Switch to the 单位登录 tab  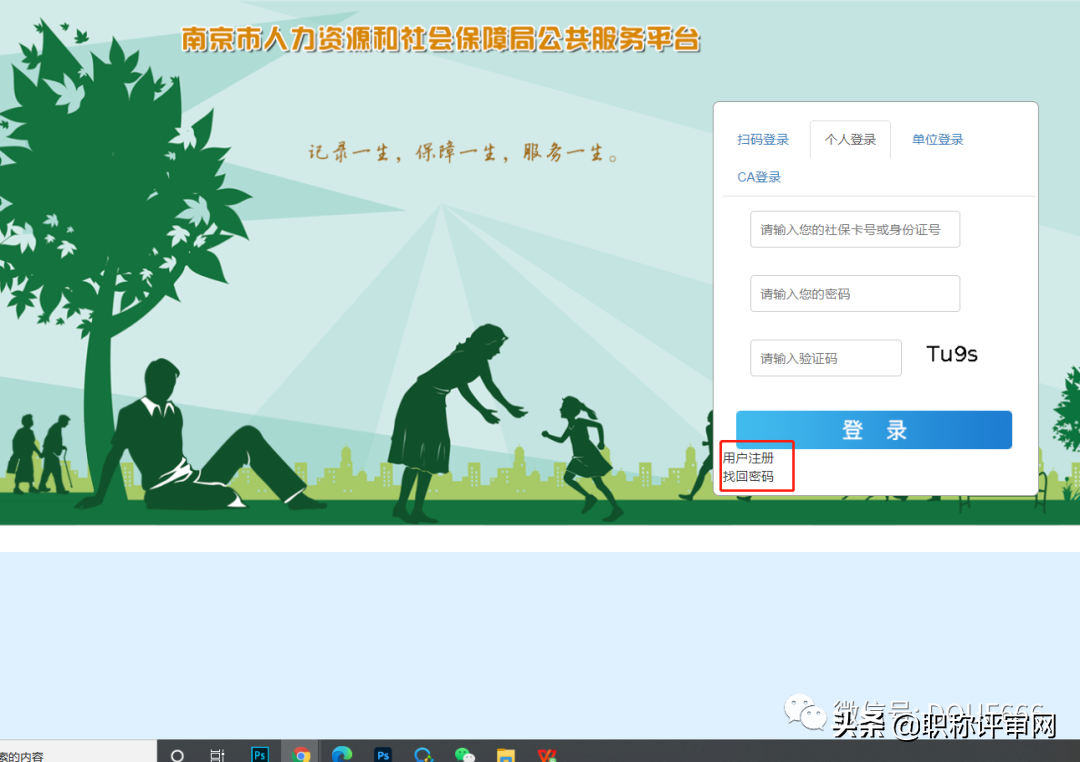(937, 139)
